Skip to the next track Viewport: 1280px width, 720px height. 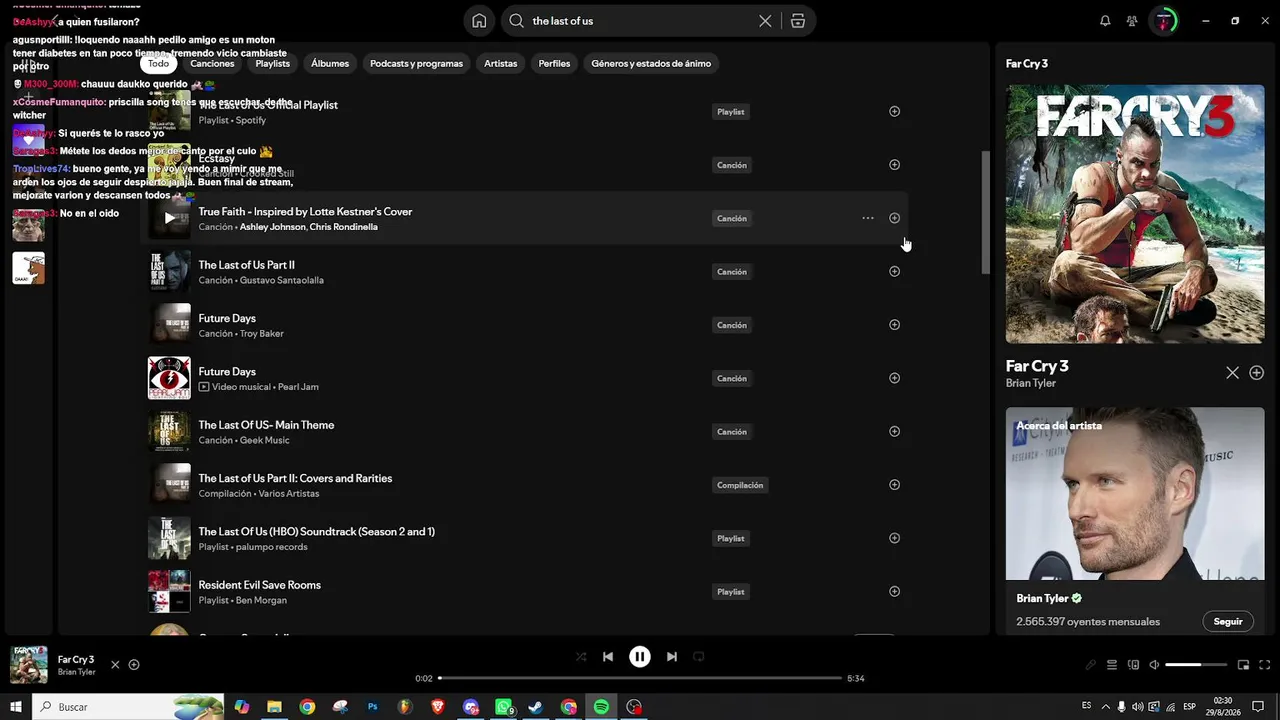click(672, 657)
